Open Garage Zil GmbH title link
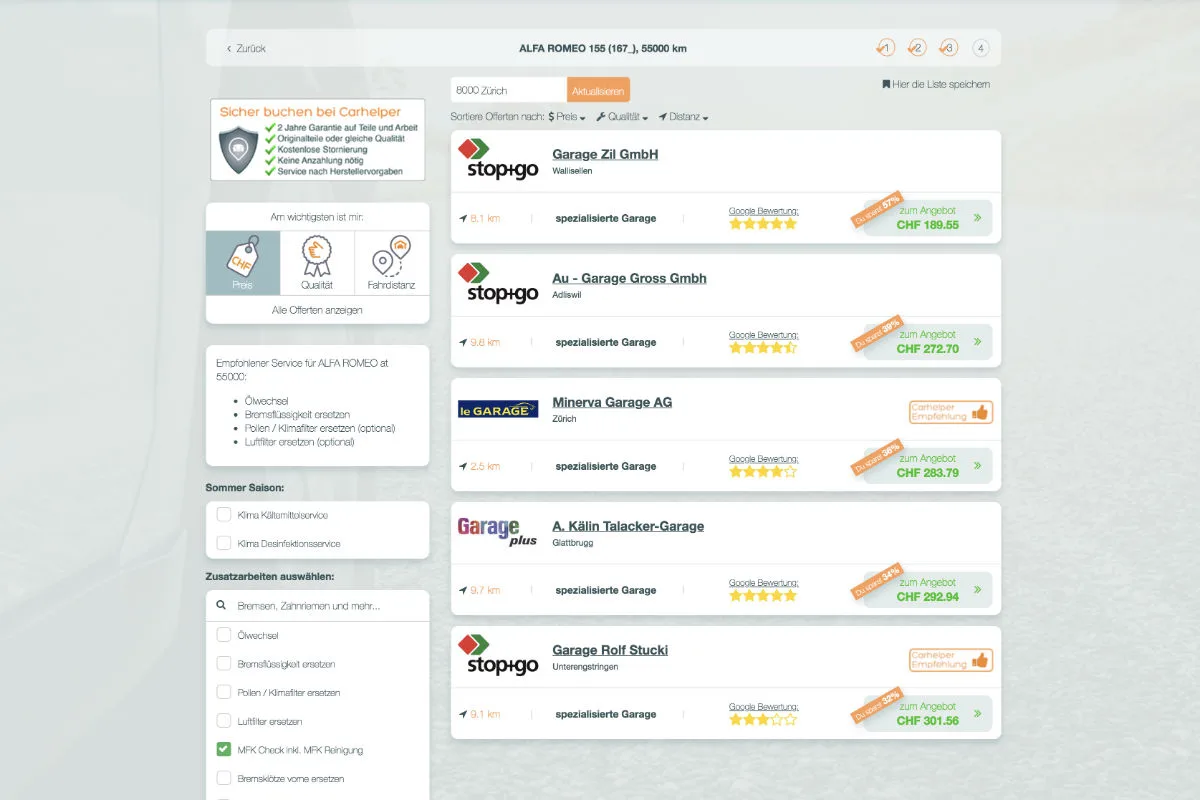The image size is (1200, 800). pos(605,154)
